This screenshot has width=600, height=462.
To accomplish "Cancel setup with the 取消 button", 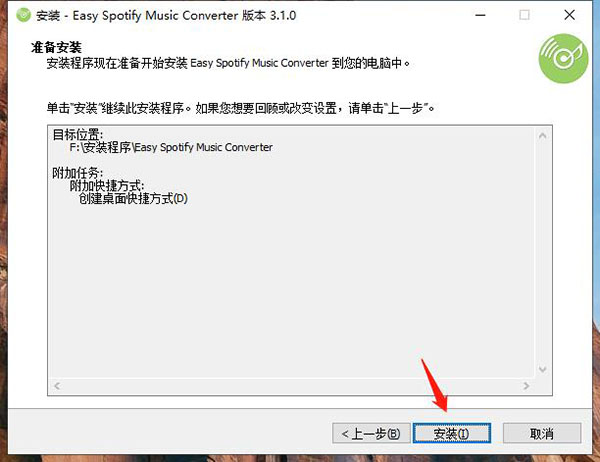I will (542, 433).
